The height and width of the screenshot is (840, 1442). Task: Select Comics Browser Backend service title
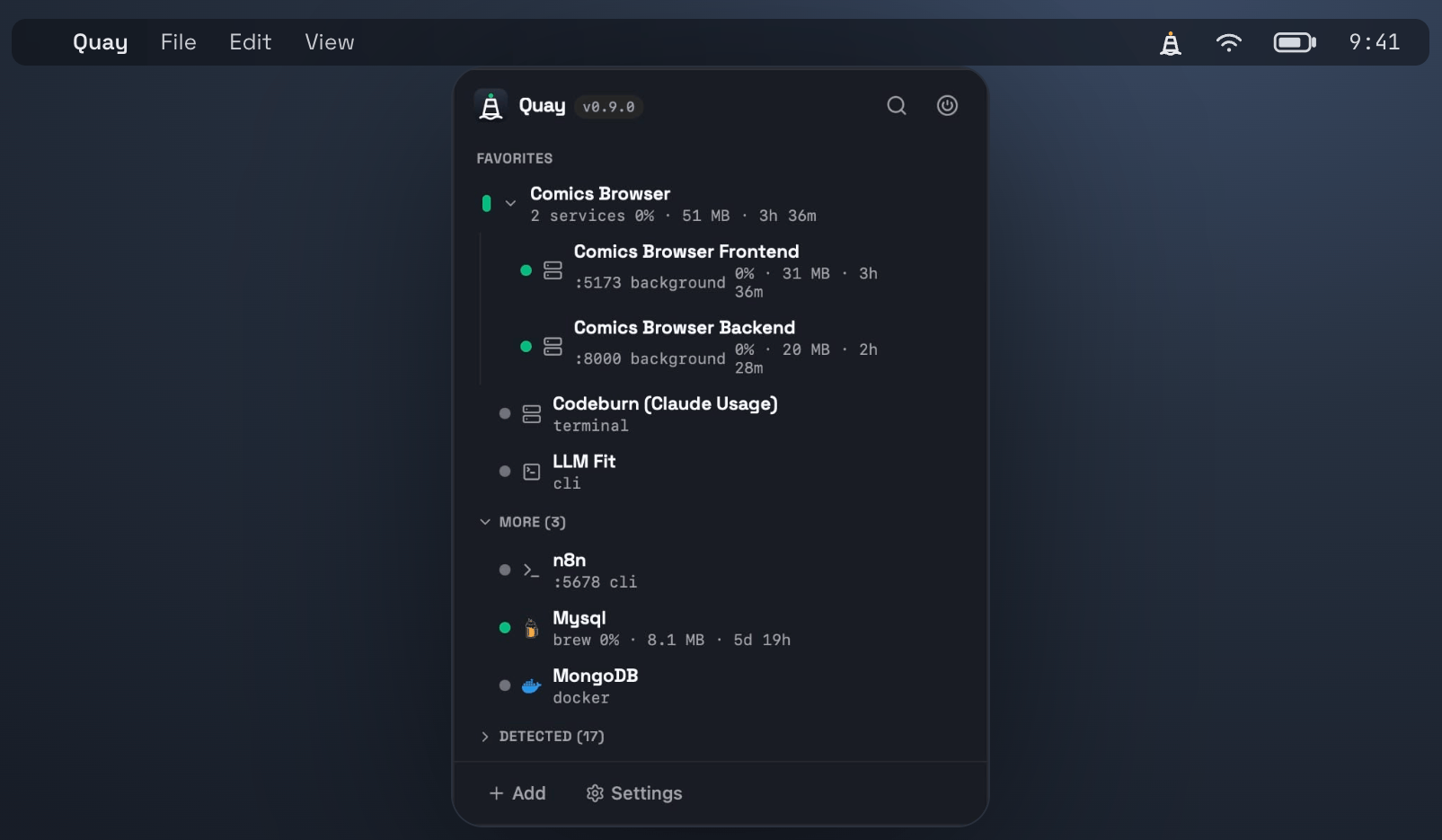coord(684,328)
